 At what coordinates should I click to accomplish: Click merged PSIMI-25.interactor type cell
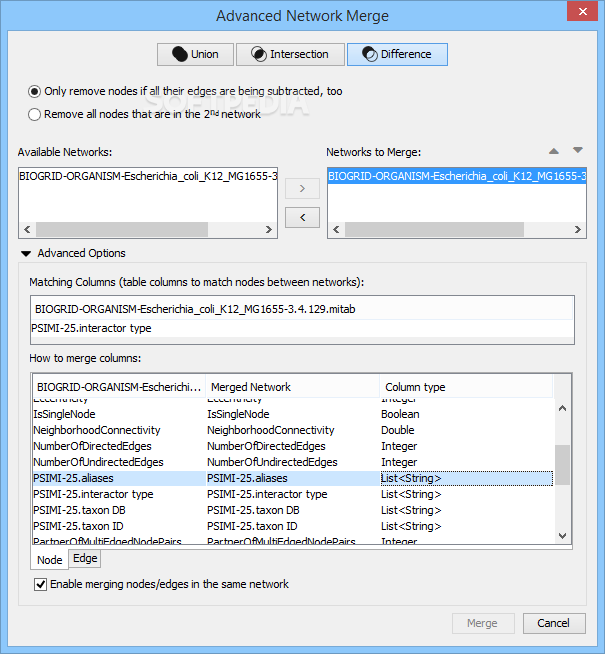293,494
